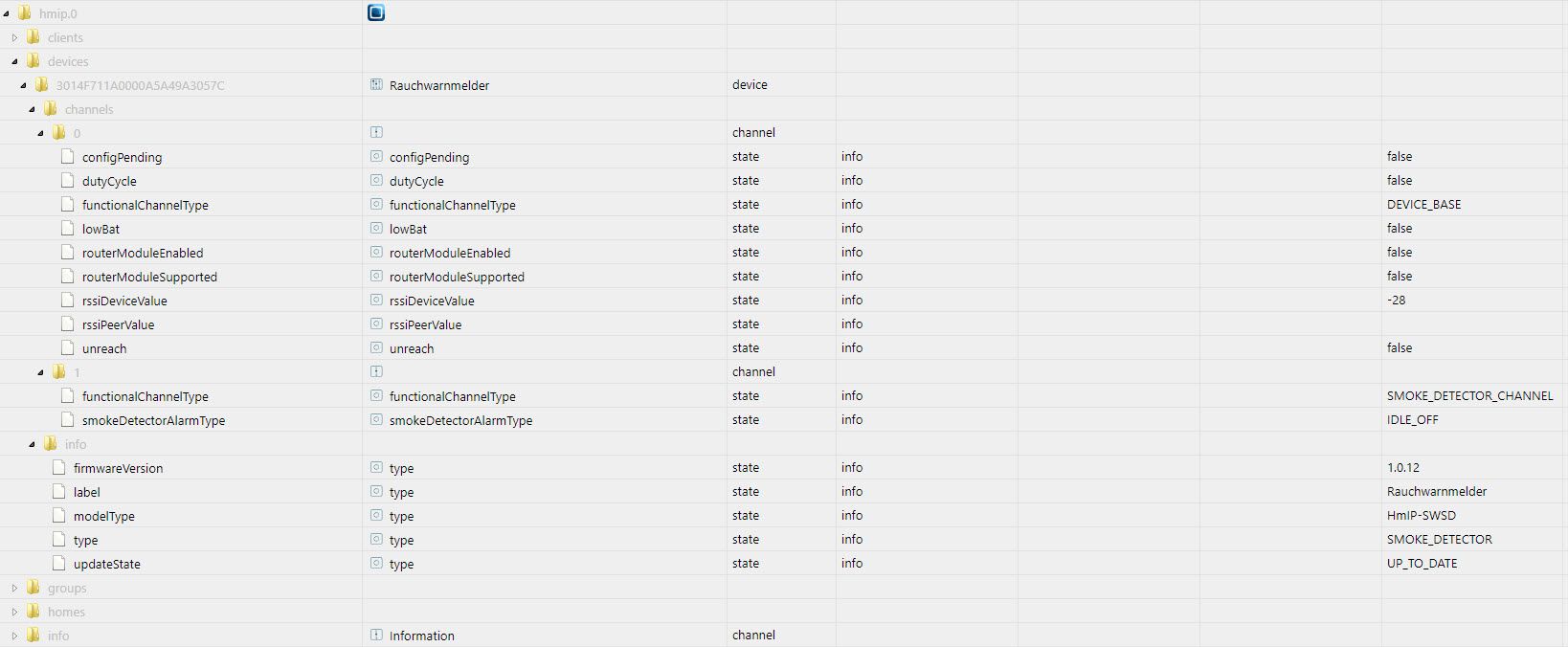
Task: Select the unreach tree entry
Action: 104,348
